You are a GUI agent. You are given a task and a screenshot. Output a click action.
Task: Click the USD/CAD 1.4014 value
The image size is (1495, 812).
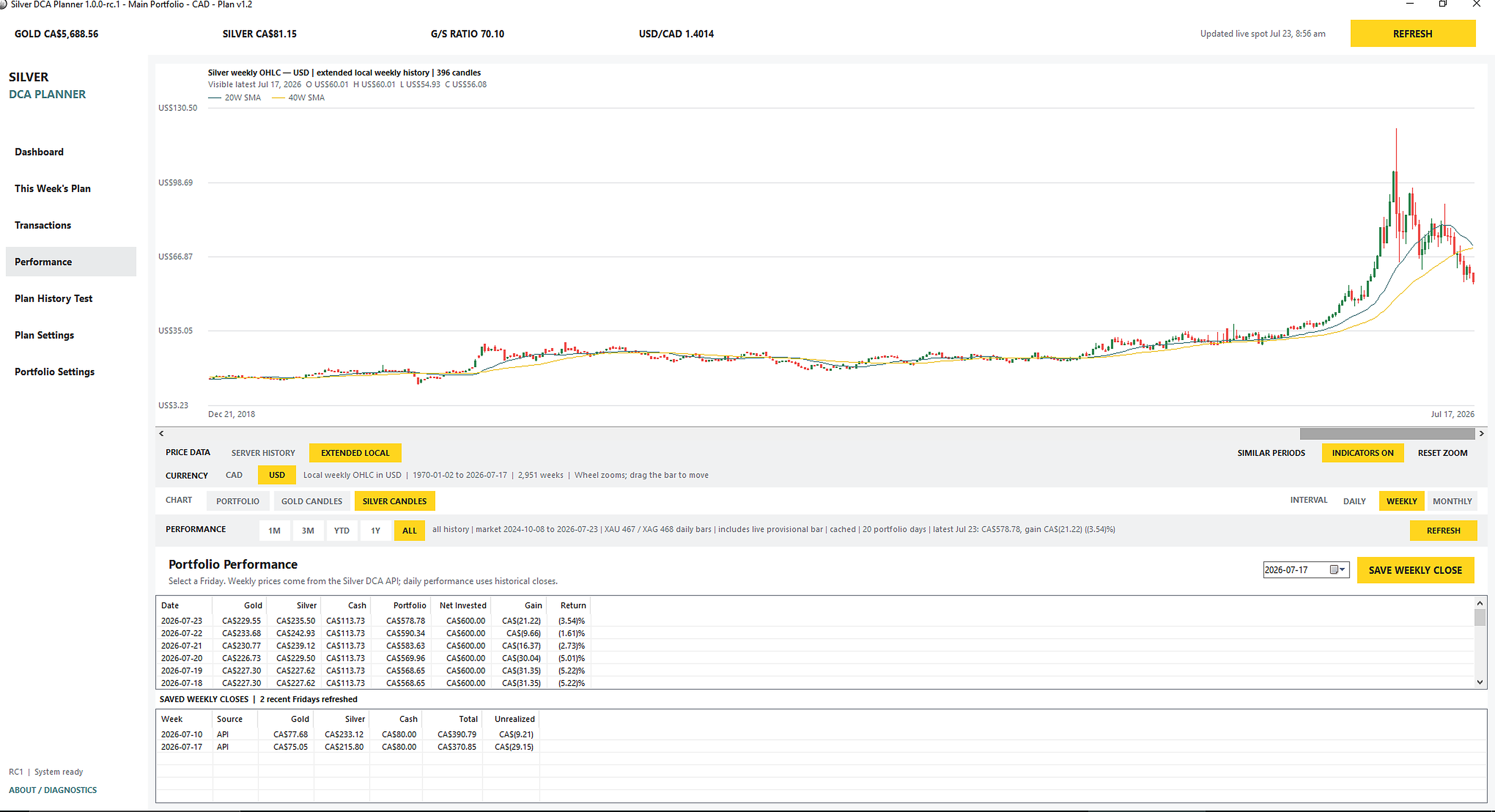pos(676,34)
